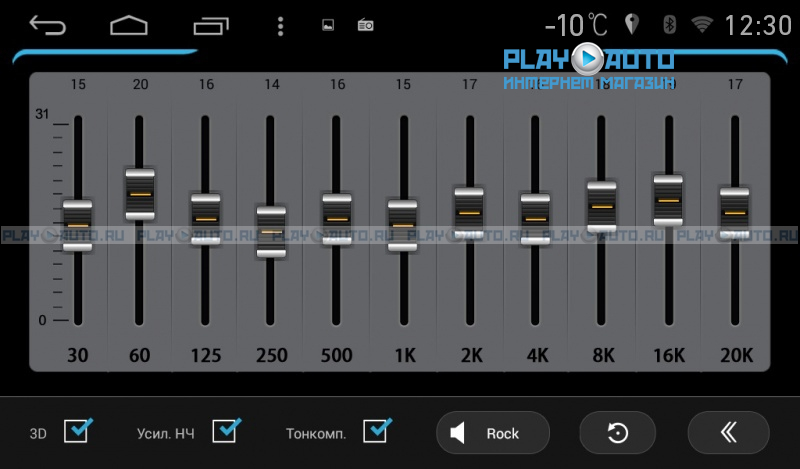Tap the image notification icon
This screenshot has width=800, height=469.
click(328, 25)
